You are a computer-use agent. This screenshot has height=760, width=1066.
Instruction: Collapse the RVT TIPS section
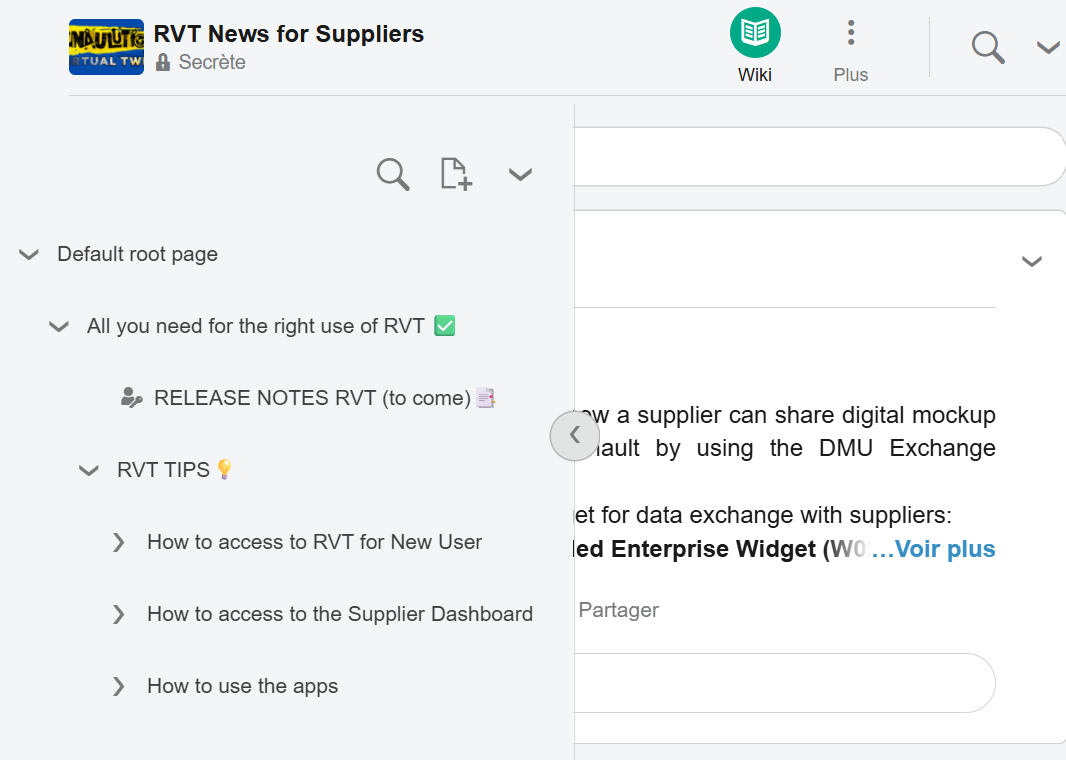(x=89, y=471)
